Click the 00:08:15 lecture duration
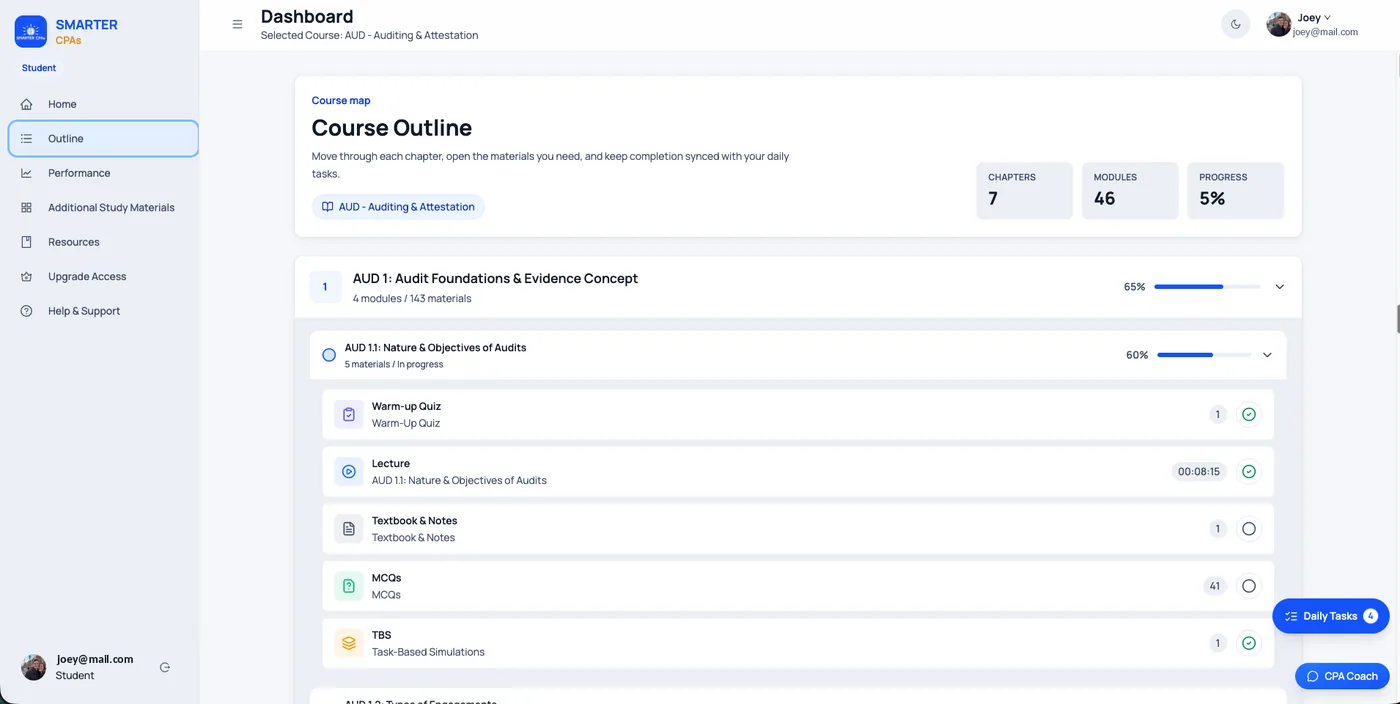The height and width of the screenshot is (704, 1400). 1199,471
